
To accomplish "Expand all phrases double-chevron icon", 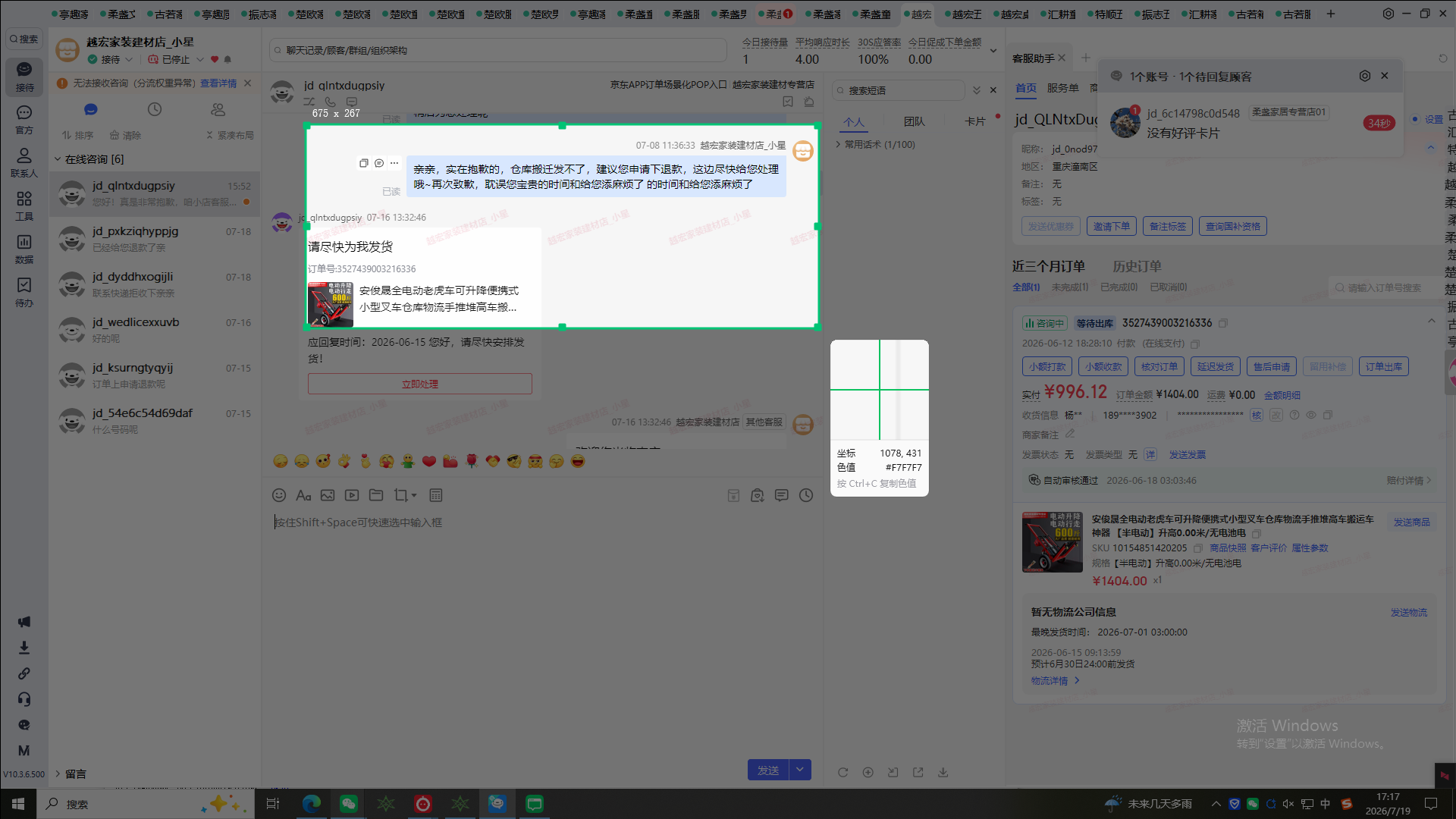I will point(977,90).
